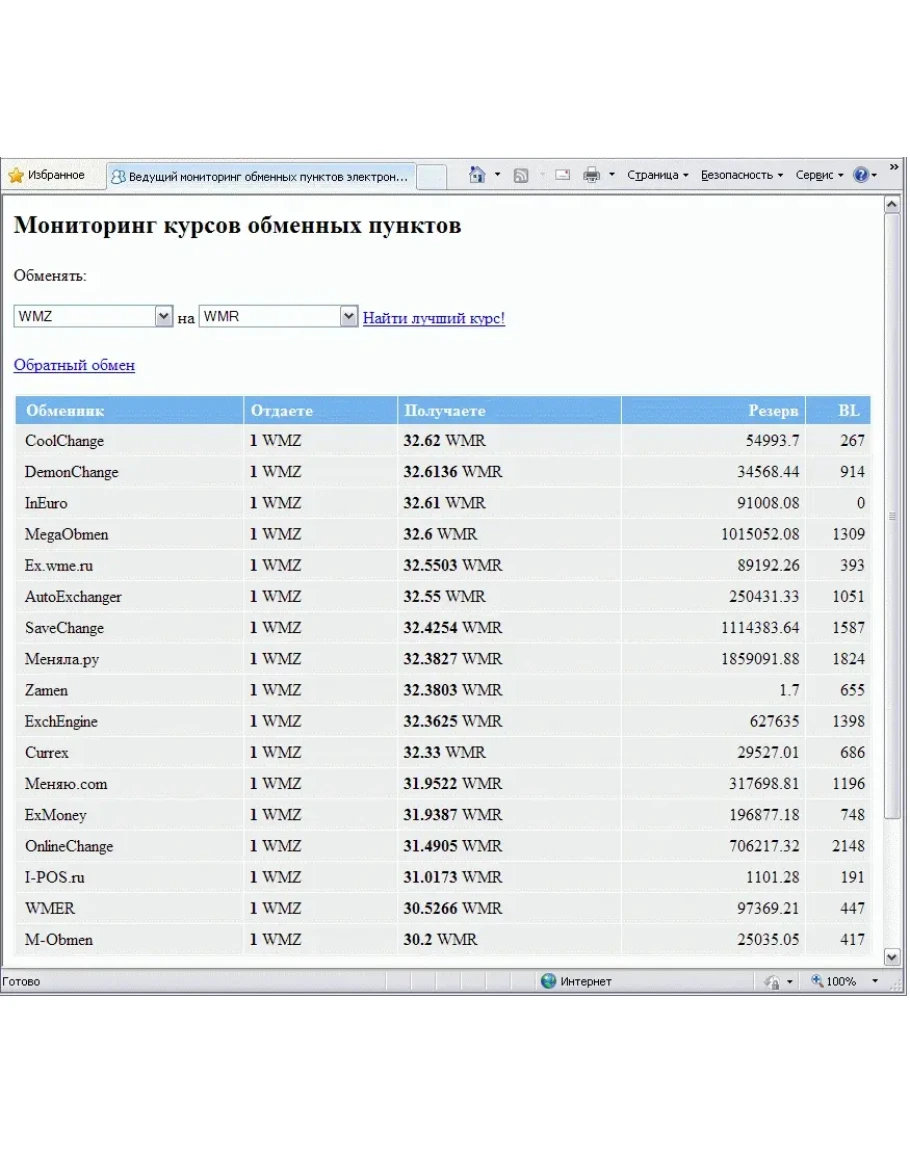
Task: Click the 'Найти лучший курс!' link
Action: tap(434, 318)
